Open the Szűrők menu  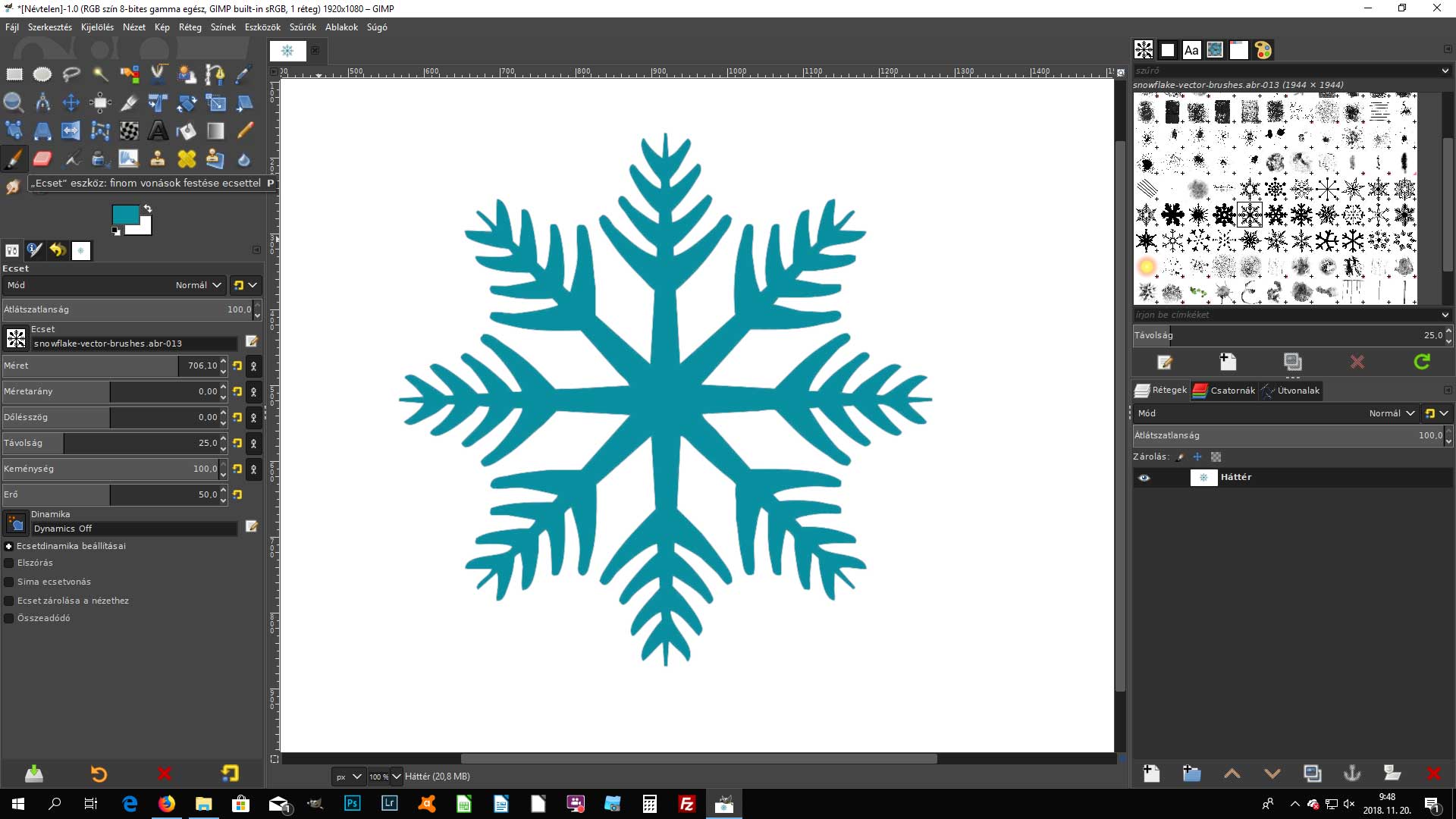tap(303, 27)
